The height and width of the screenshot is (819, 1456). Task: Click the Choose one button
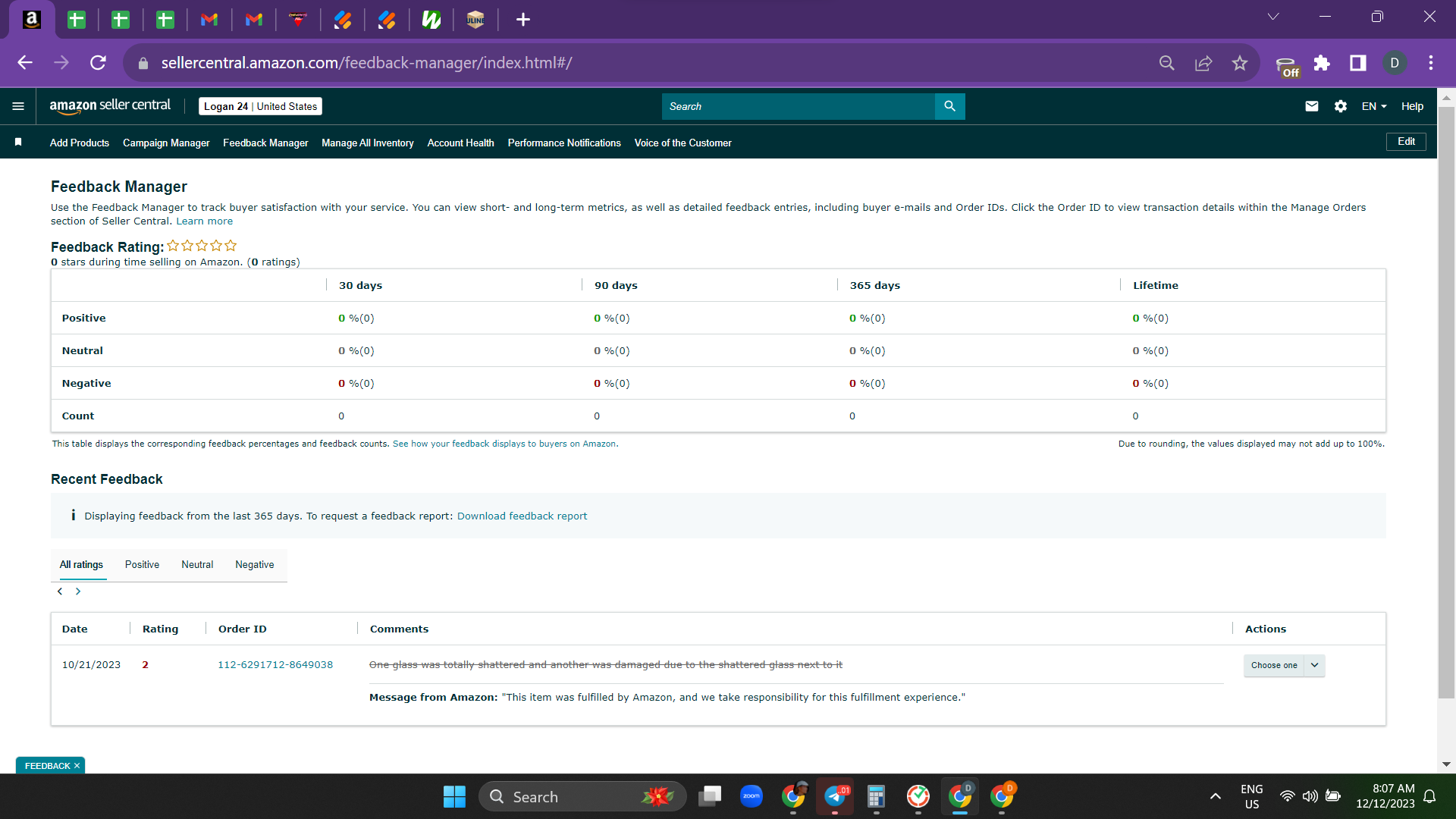point(1274,665)
